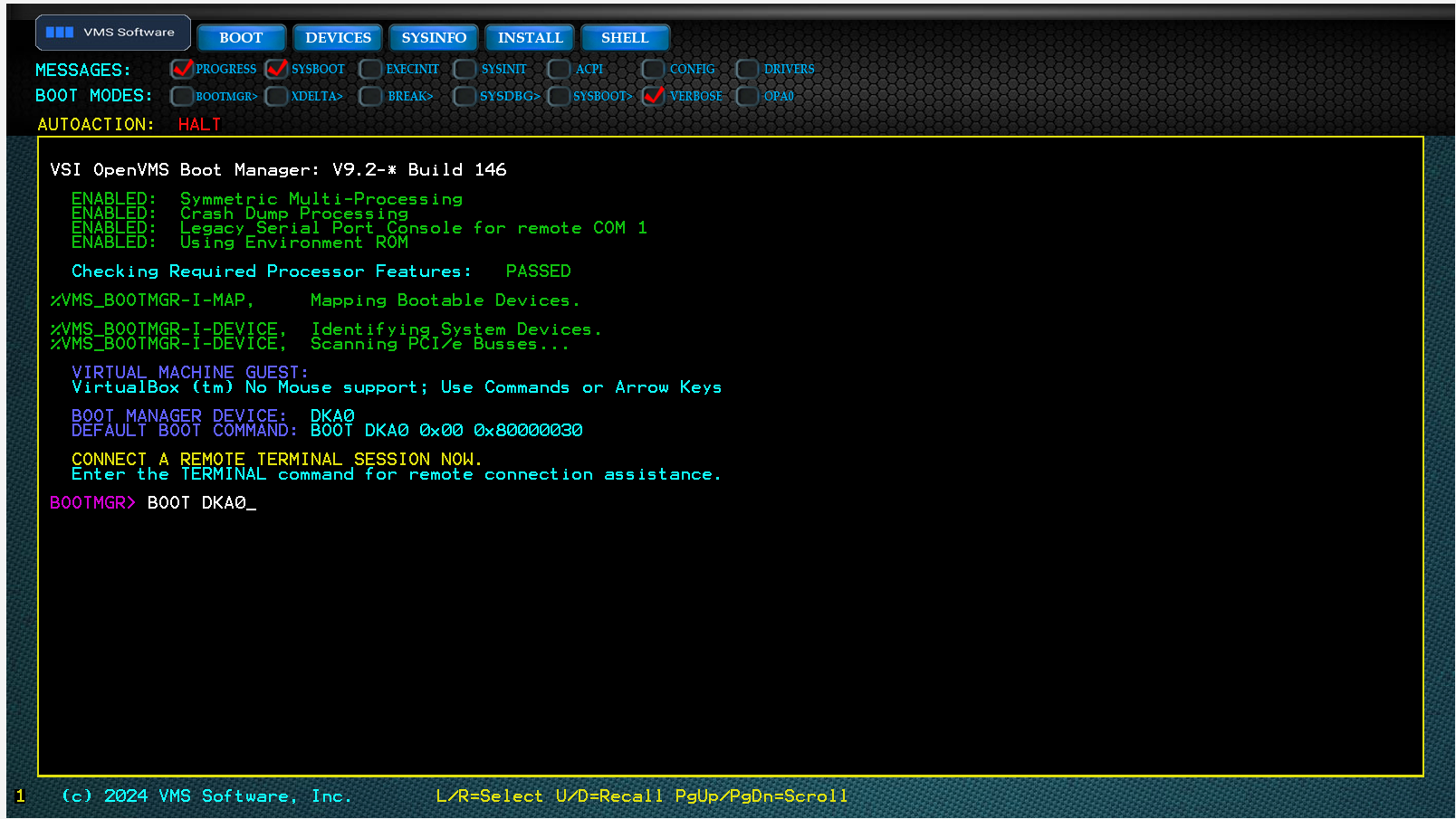Uncheck the VERBOSE boot mode checkbox
Screen dimensions: 1456x819
(653, 96)
